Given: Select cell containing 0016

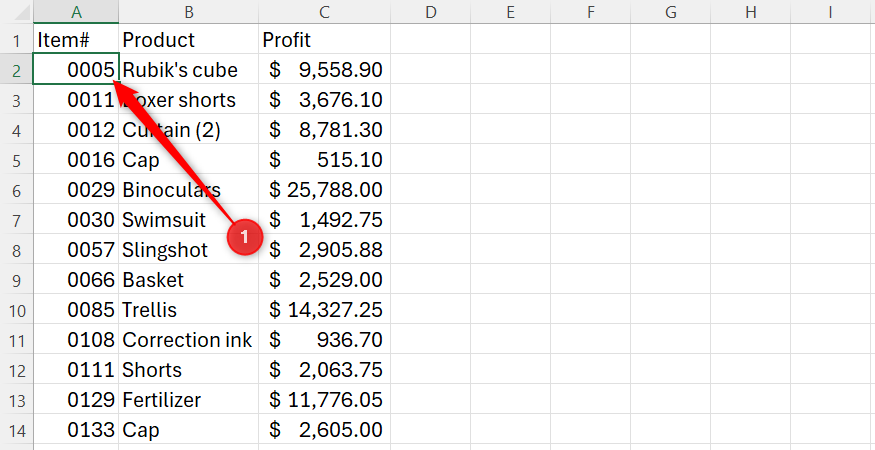Looking at the screenshot, I should (76, 160).
